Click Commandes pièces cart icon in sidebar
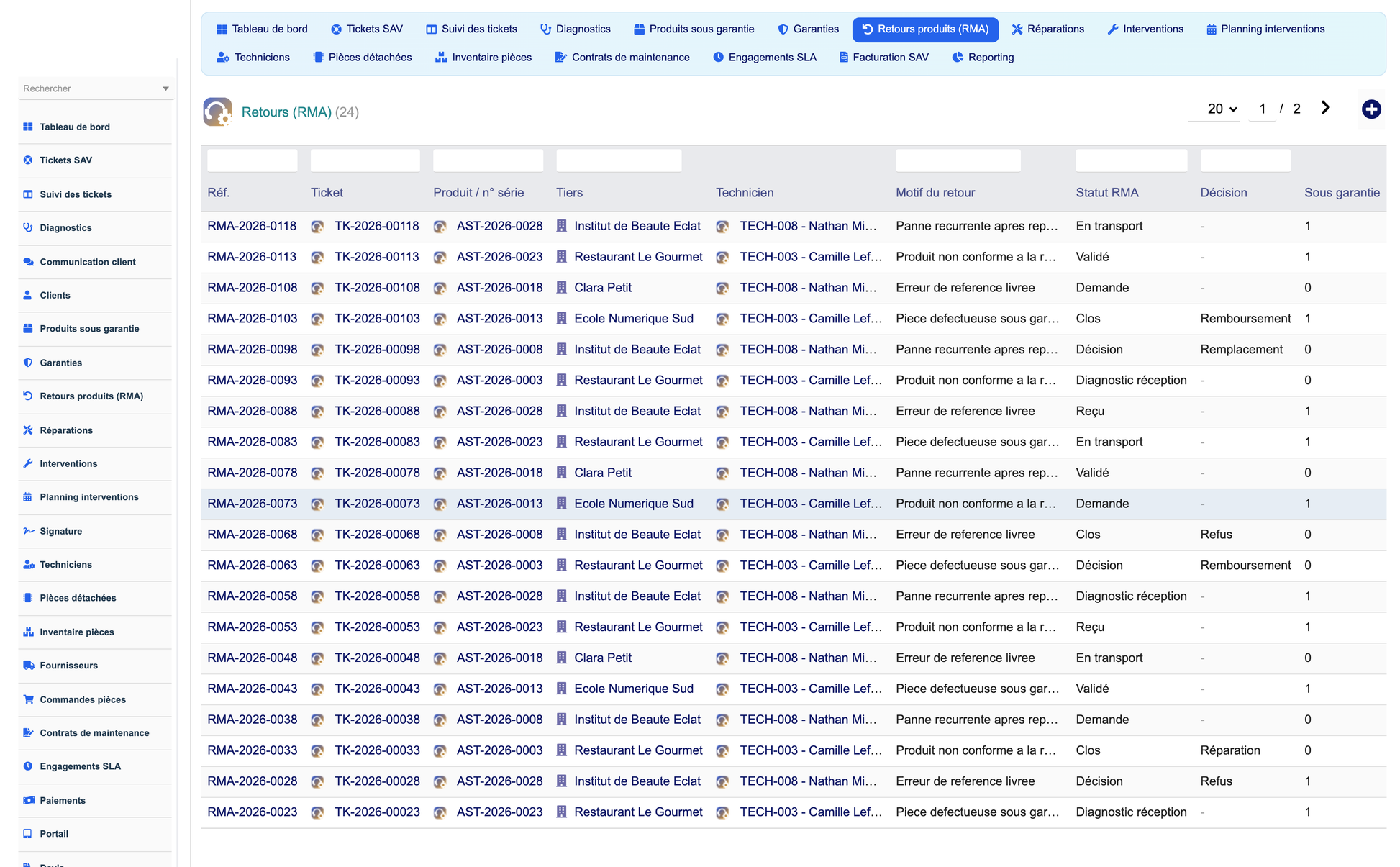This screenshot has width=1400, height=867. [28, 699]
